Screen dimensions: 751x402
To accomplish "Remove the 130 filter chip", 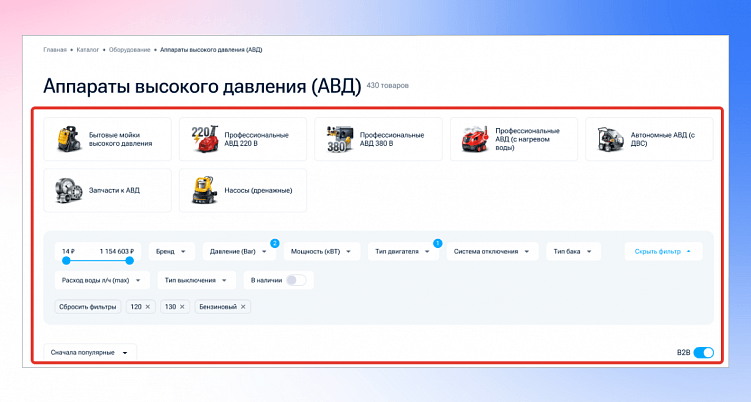I will pyautogui.click(x=182, y=307).
